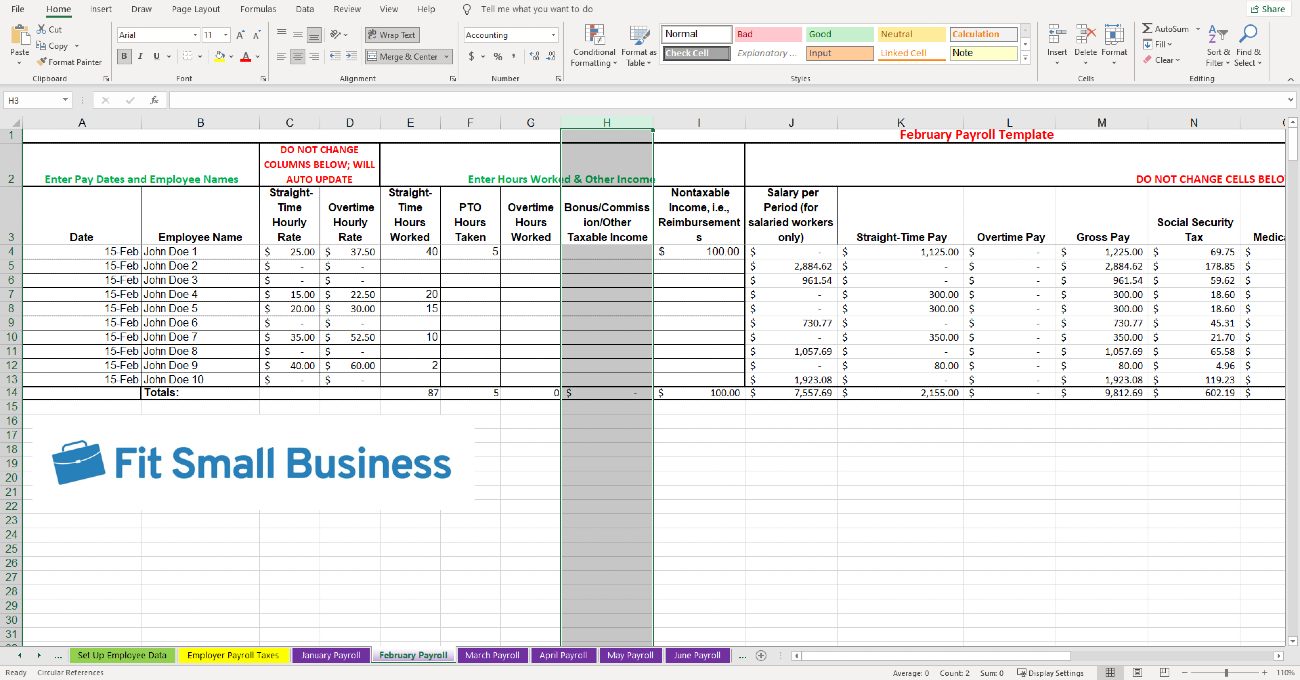1300x680 pixels.
Task: Expand the Accounting number format dropdown
Action: click(x=553, y=35)
